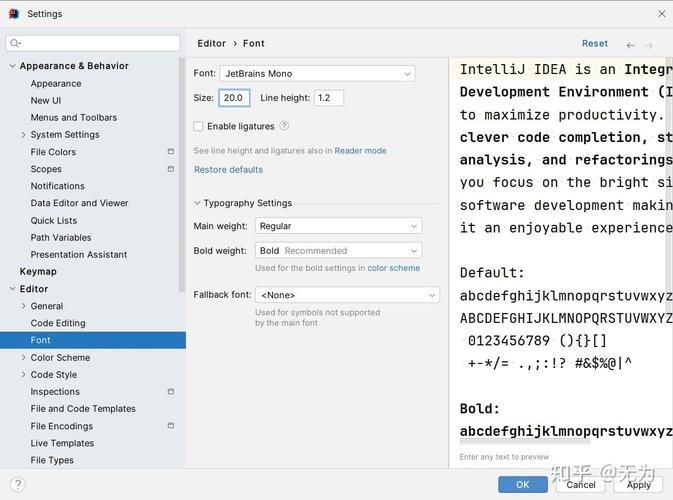
Task: Open the Main weight dropdown
Action: (x=338, y=226)
